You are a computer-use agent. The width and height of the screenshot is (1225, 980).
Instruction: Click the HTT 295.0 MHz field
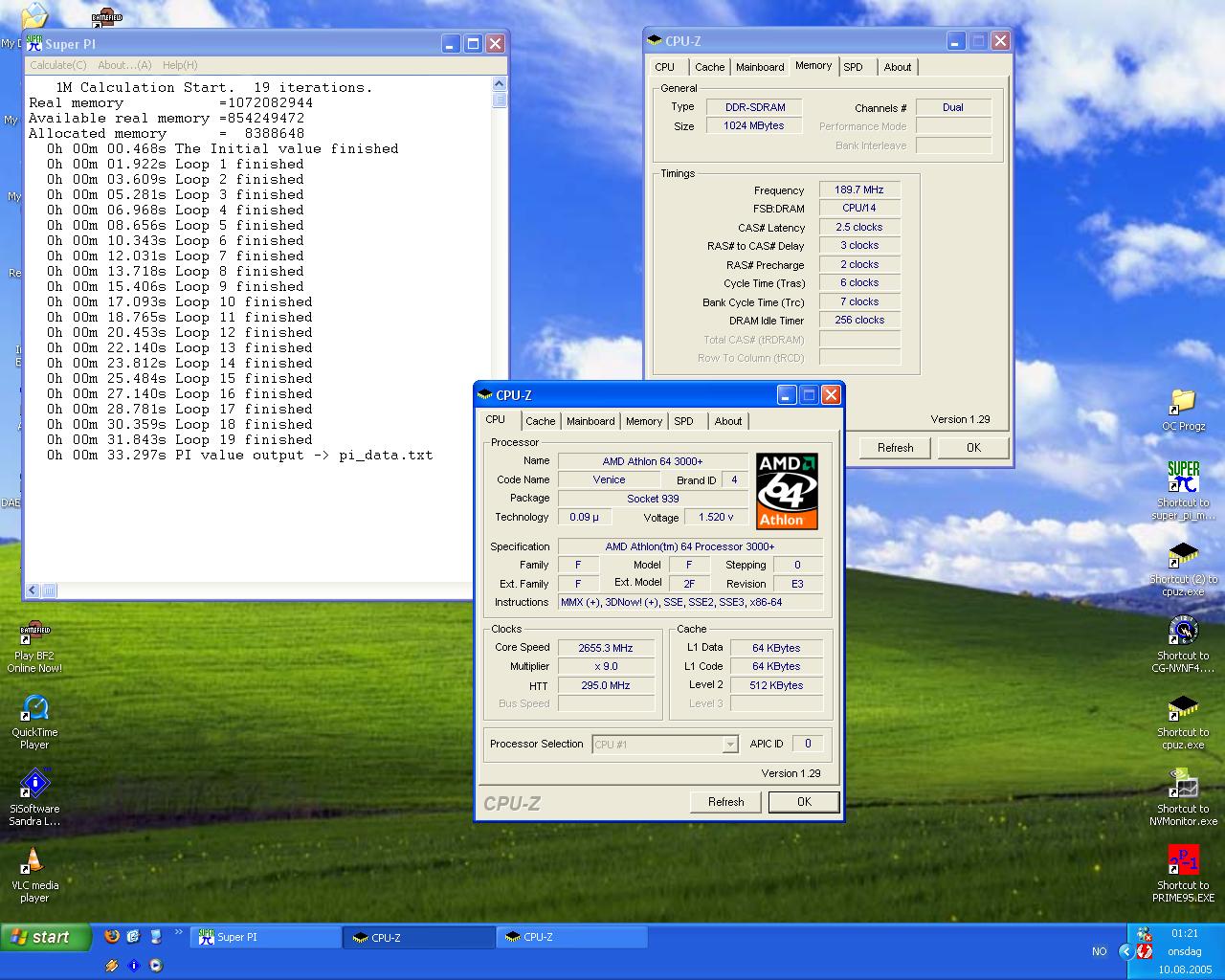coord(606,685)
